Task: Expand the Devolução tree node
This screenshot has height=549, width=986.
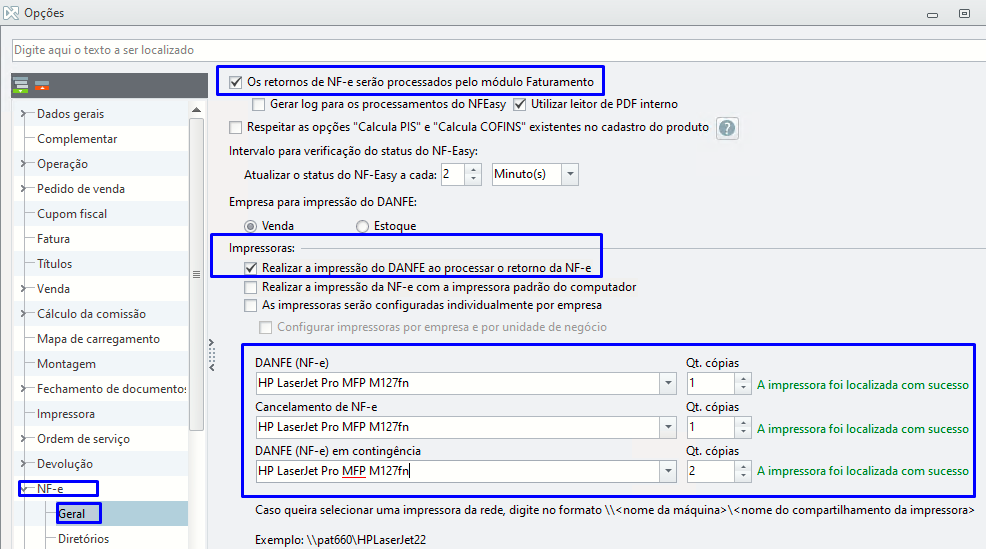Action: point(23,463)
